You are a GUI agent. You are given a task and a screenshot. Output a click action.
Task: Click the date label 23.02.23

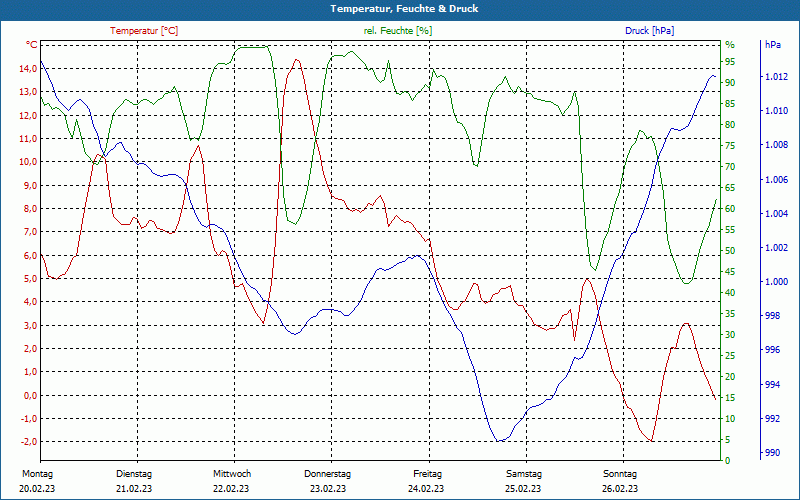pos(328,489)
